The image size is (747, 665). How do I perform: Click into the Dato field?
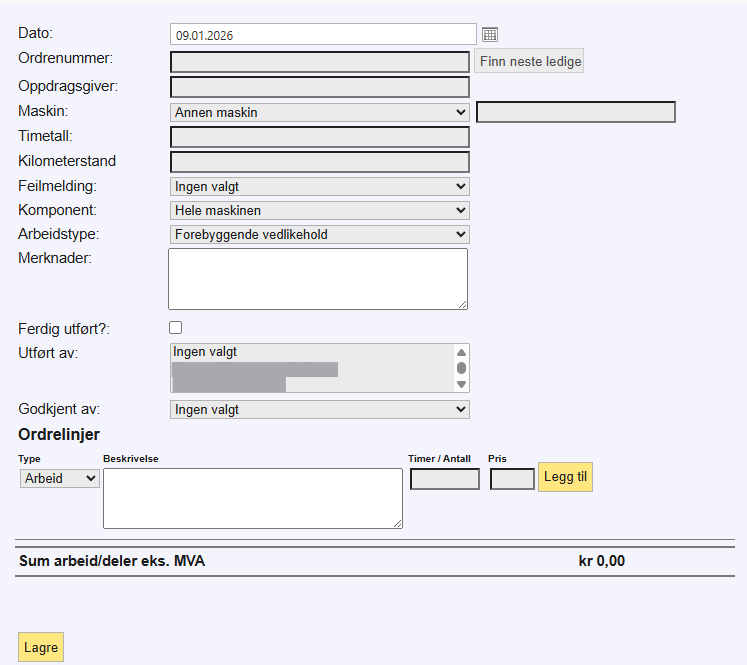click(x=322, y=35)
